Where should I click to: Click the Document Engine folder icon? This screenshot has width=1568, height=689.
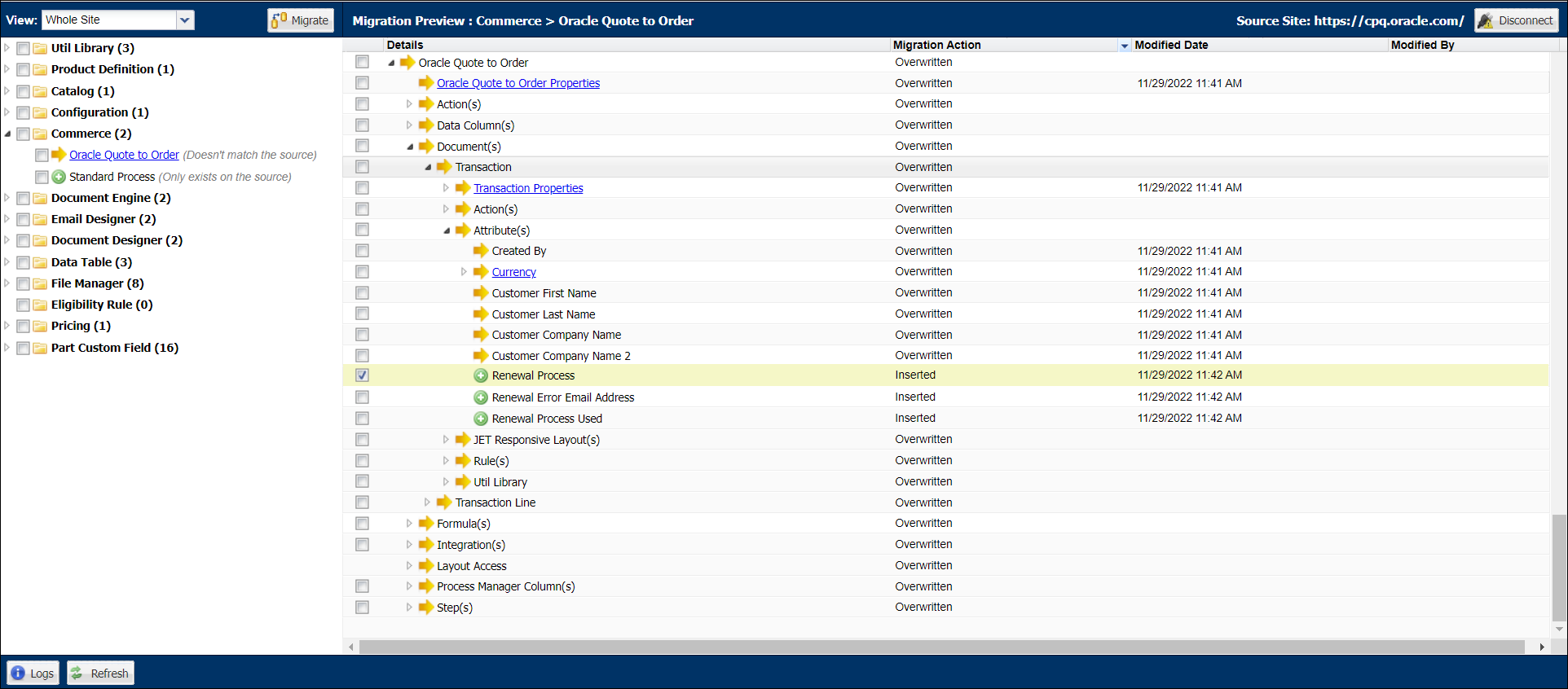[x=40, y=198]
